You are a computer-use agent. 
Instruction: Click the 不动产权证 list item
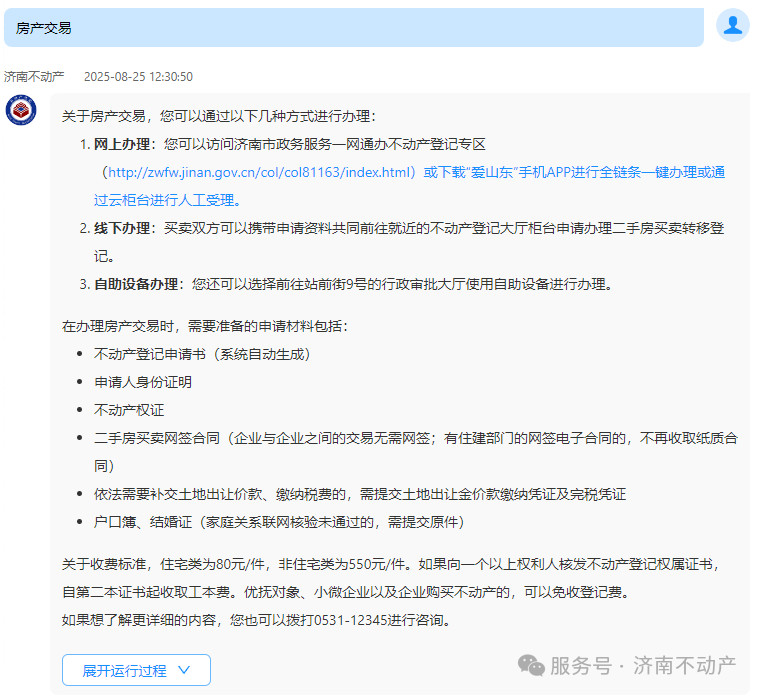coord(129,410)
